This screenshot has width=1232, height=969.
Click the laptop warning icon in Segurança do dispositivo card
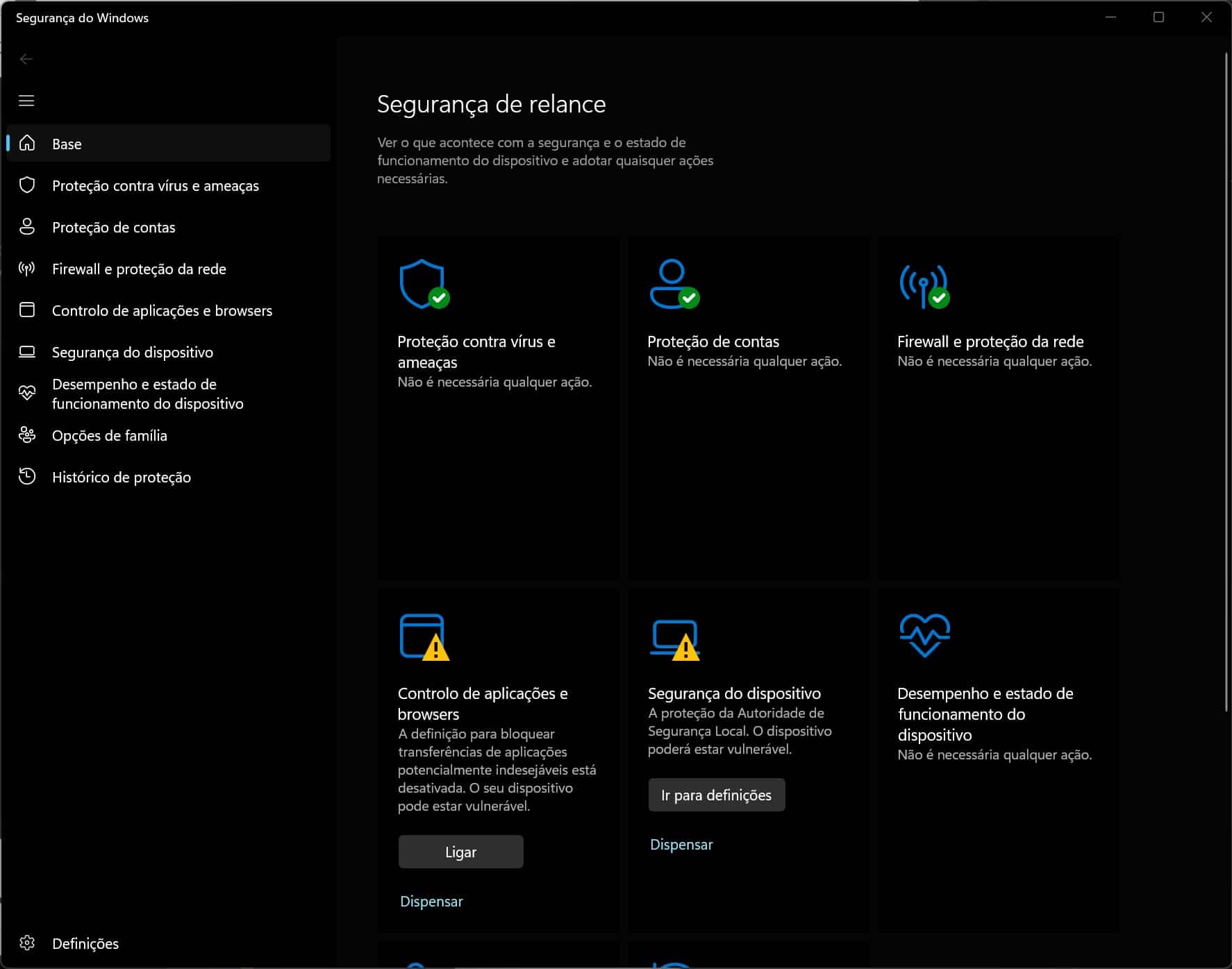pos(674,638)
